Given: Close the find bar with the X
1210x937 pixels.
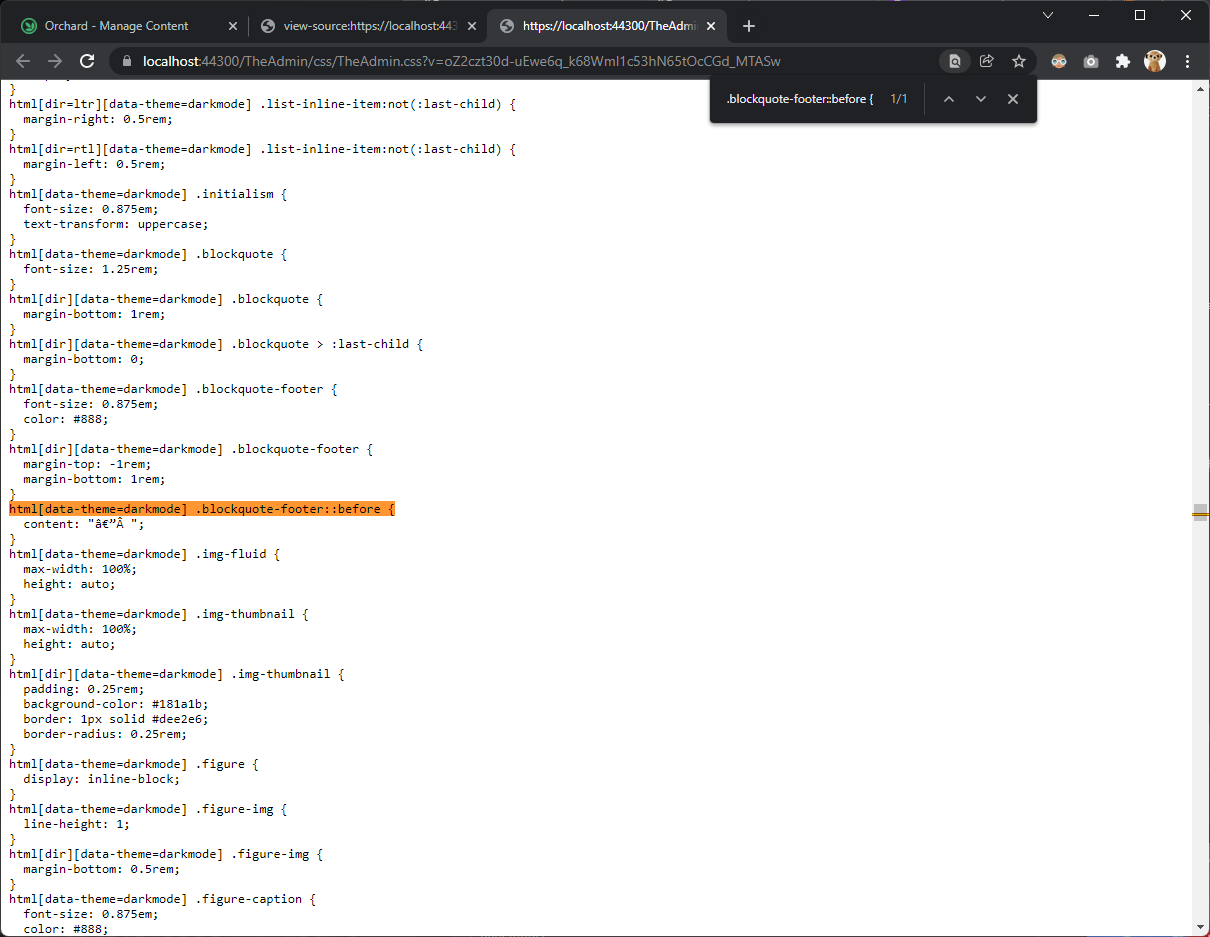Looking at the screenshot, I should [x=1013, y=98].
